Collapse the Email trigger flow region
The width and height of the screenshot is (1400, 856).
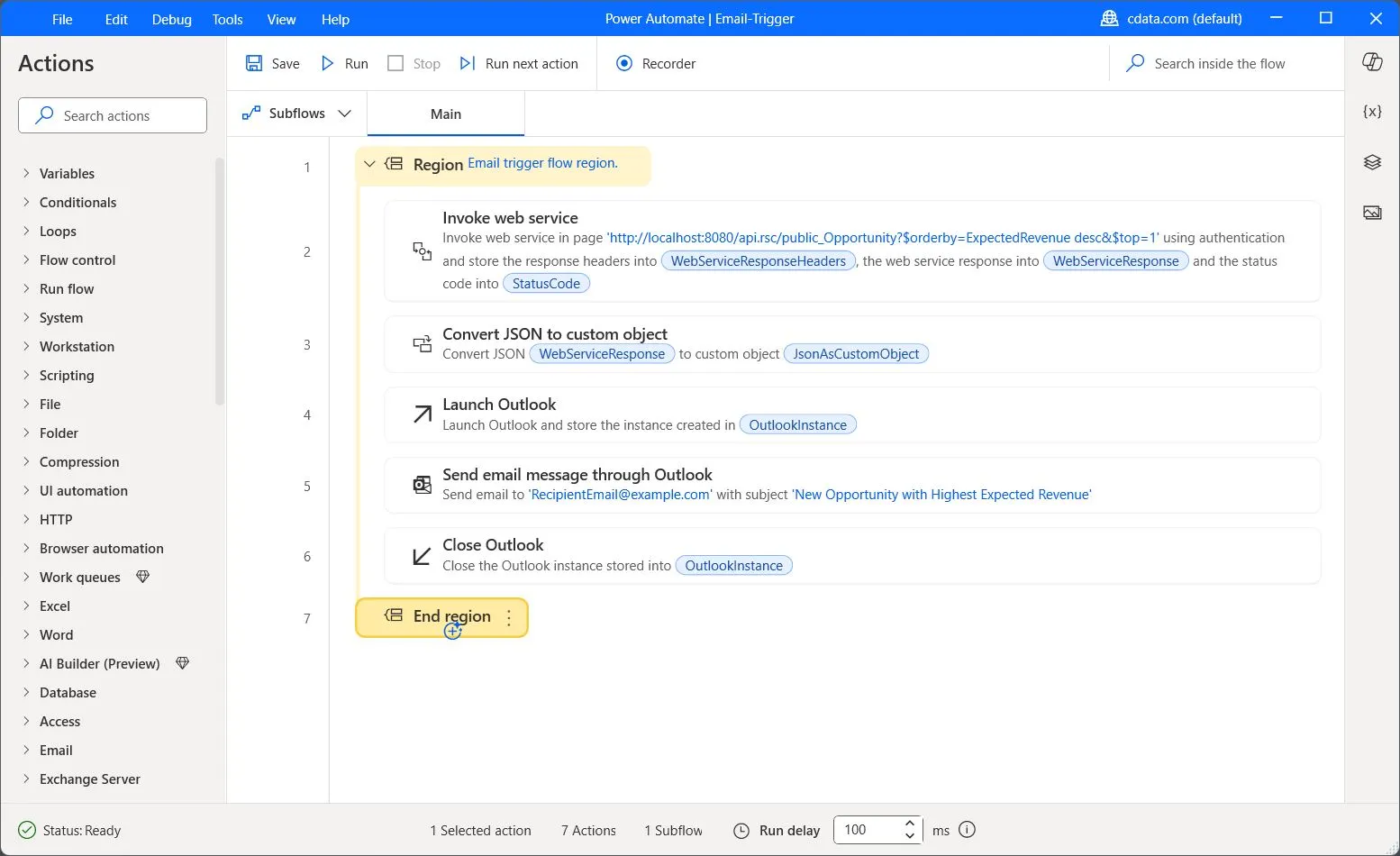pos(368,164)
